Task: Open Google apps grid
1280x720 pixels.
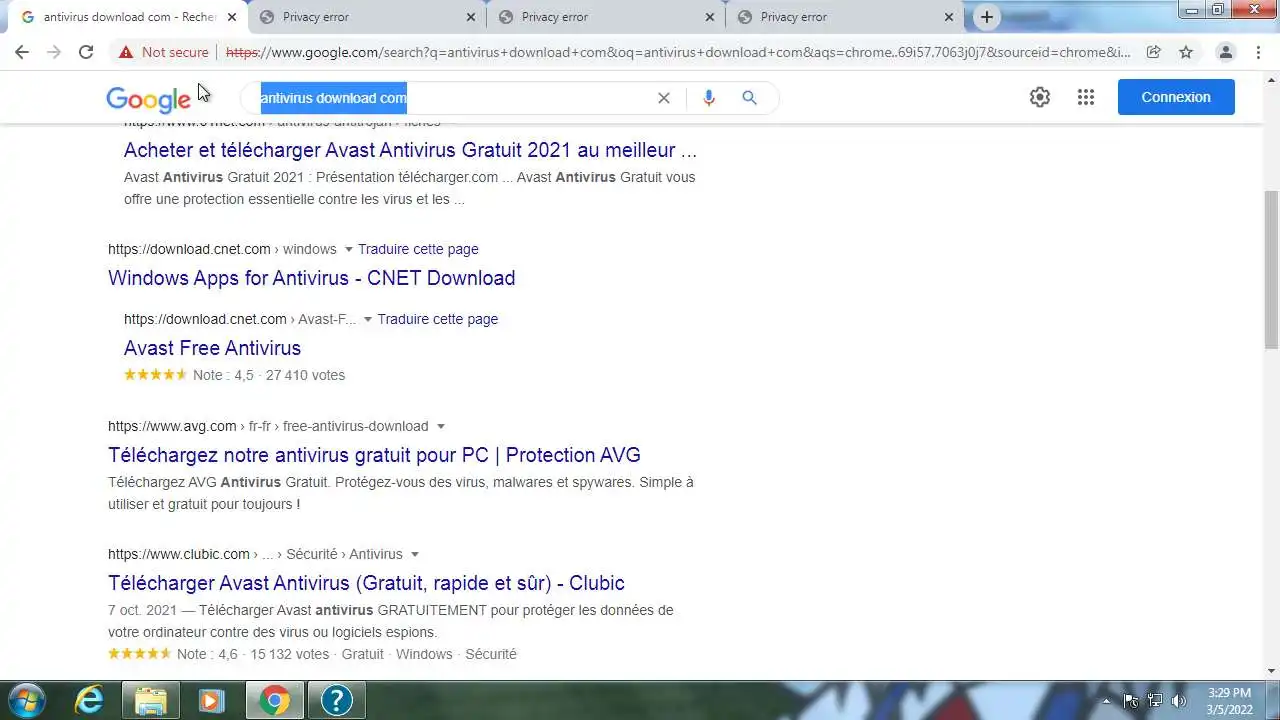Action: click(x=1086, y=97)
